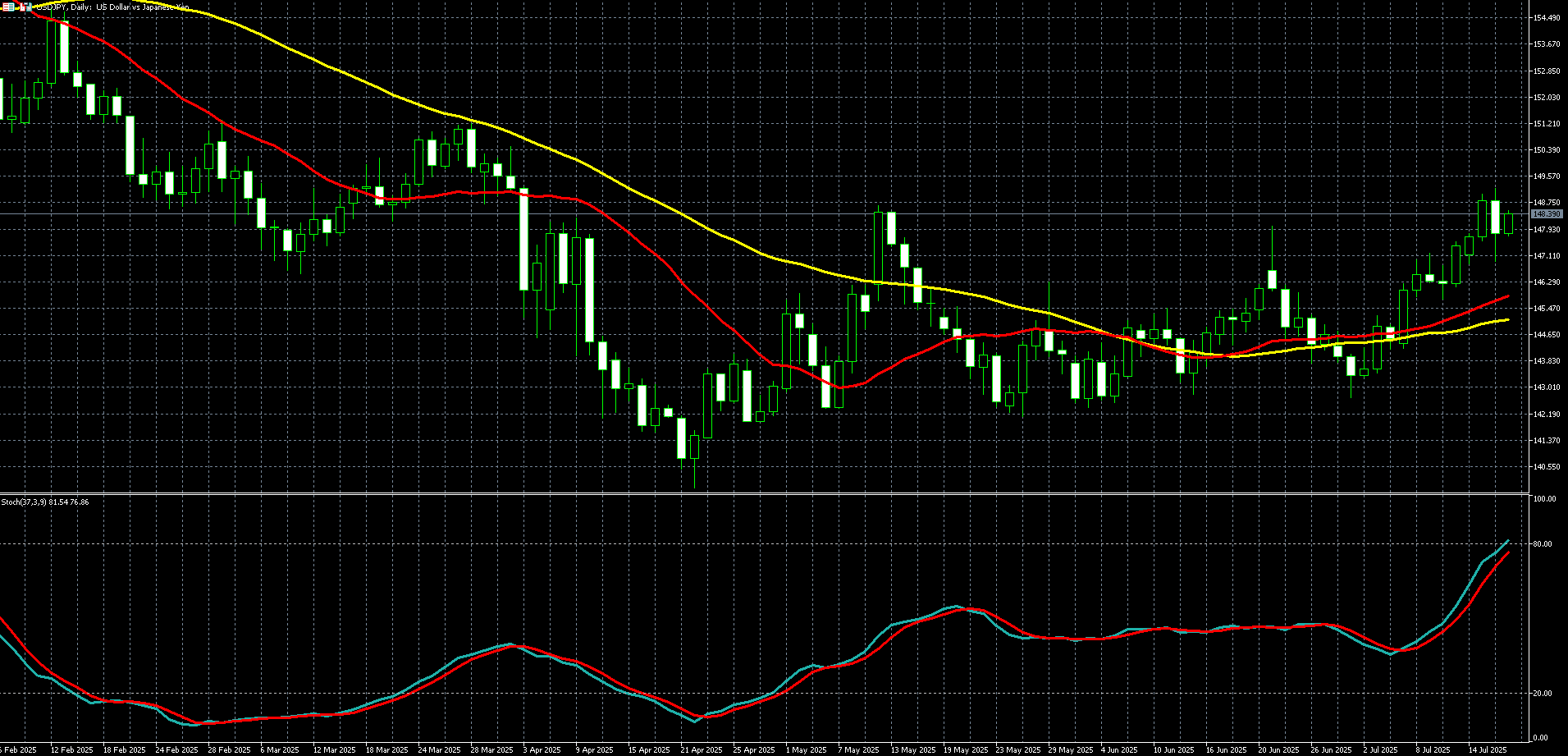
Task: Click the 14 Jul 2025 date marker
Action: point(1488,749)
